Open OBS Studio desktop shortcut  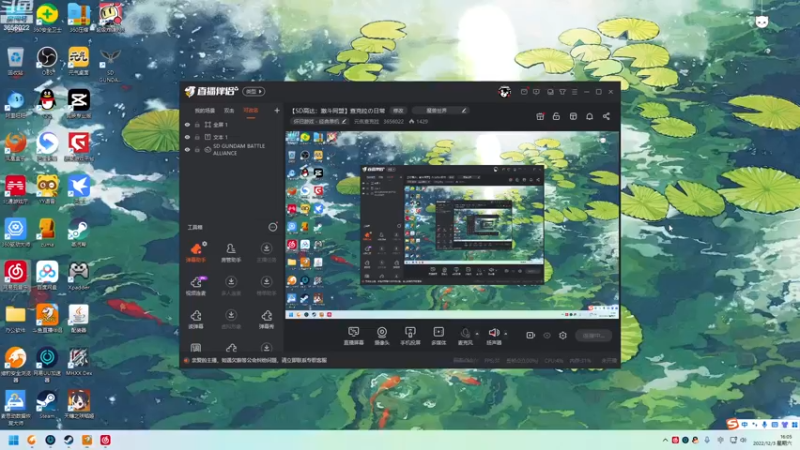(47, 61)
